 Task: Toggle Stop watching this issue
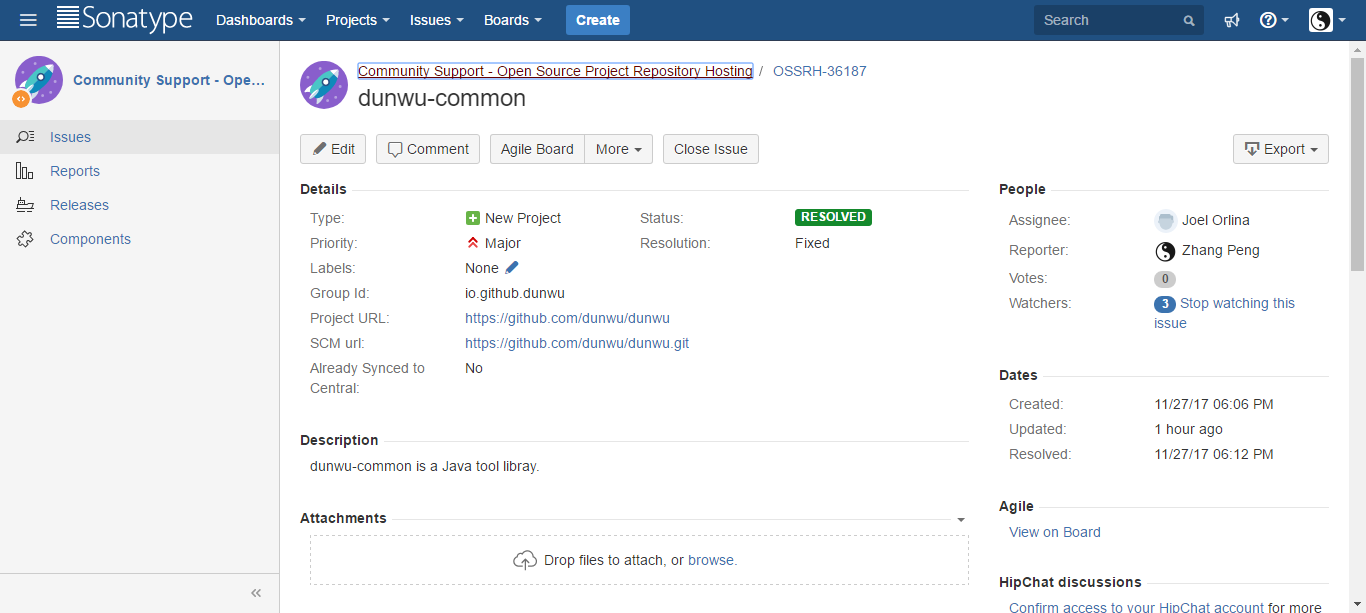tap(1237, 303)
